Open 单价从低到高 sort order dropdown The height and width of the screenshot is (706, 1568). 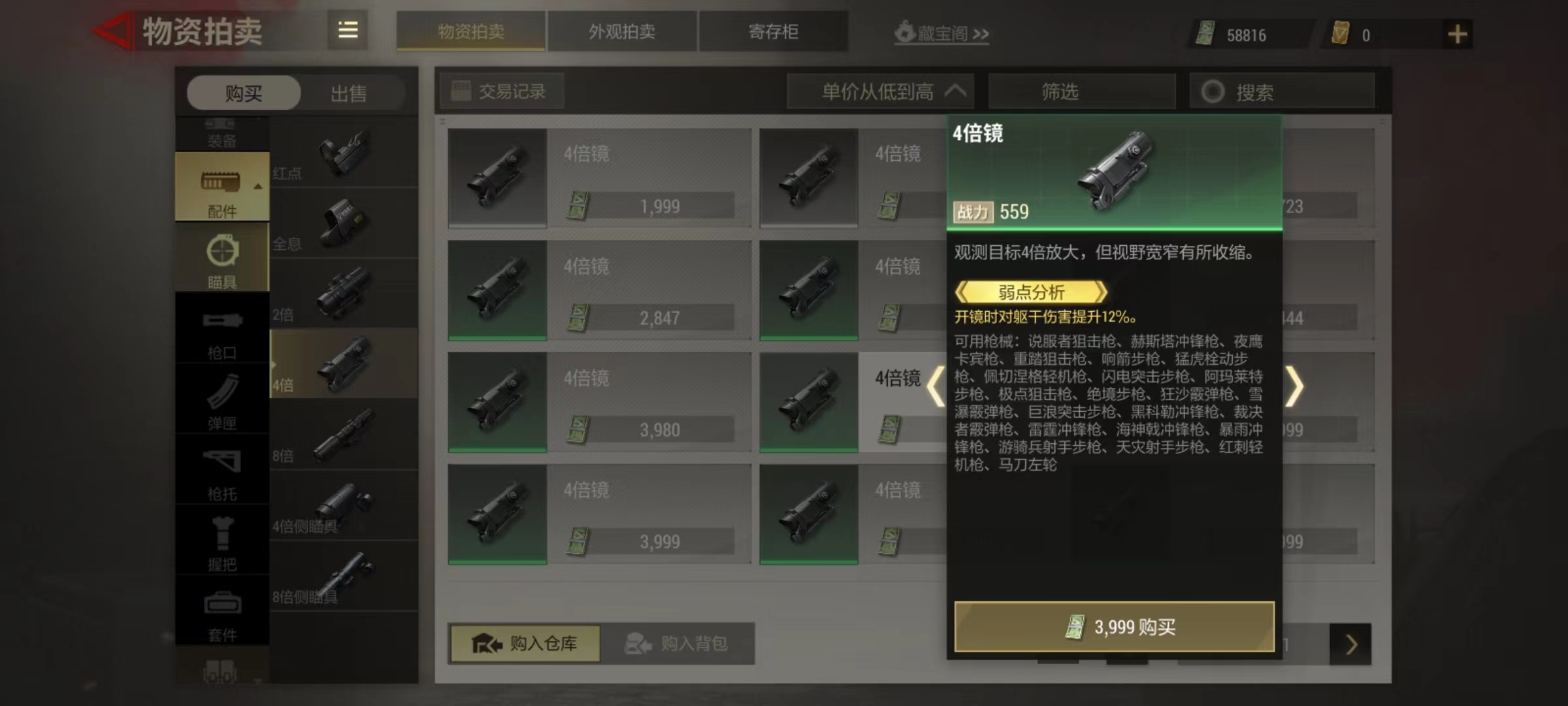(880, 92)
